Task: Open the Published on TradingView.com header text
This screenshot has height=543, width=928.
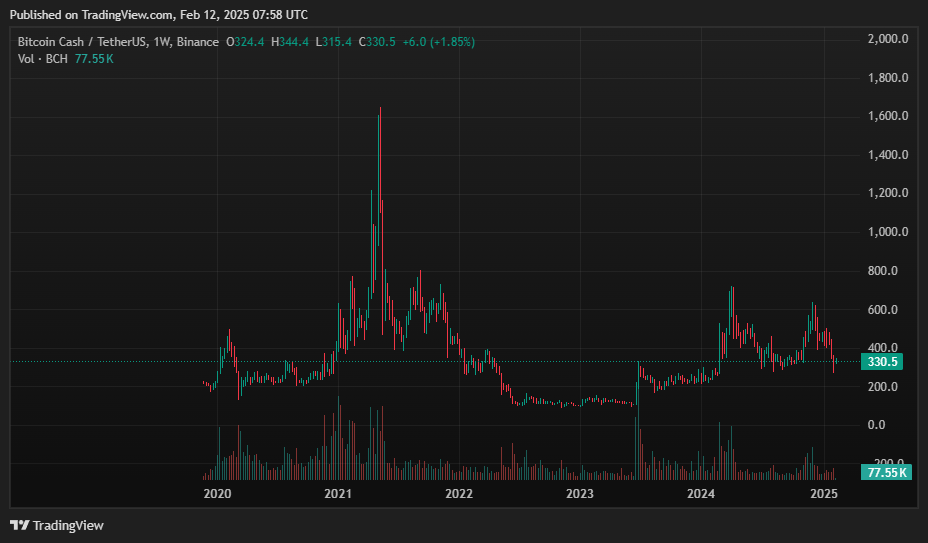Action: tap(159, 15)
